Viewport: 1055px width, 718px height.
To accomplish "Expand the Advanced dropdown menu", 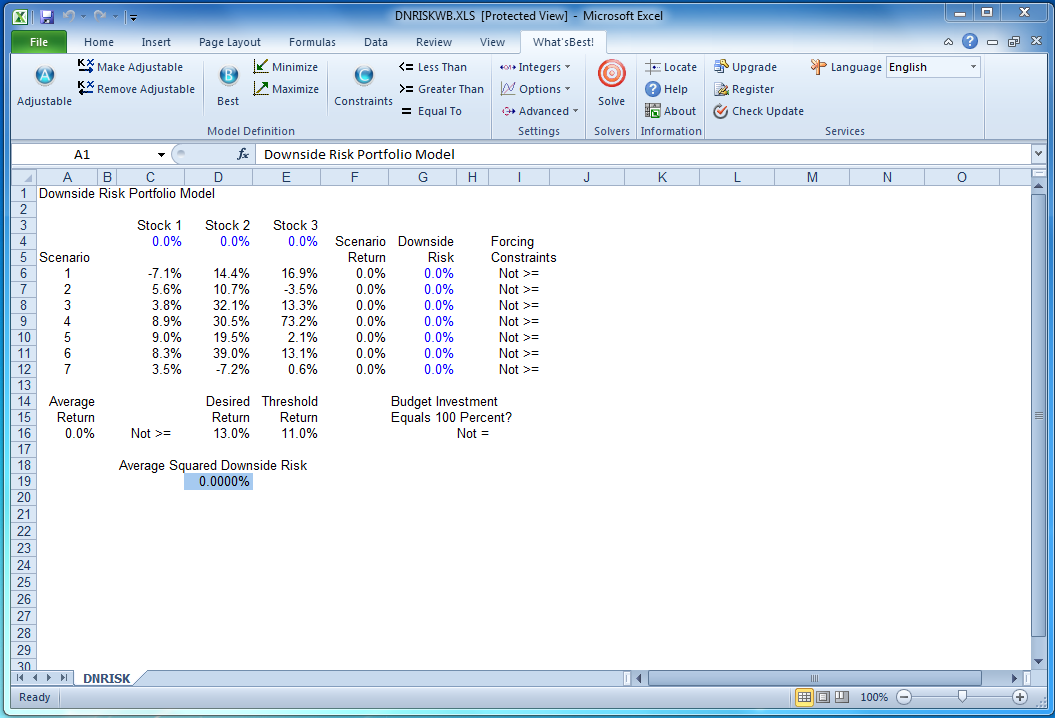I will (540, 111).
